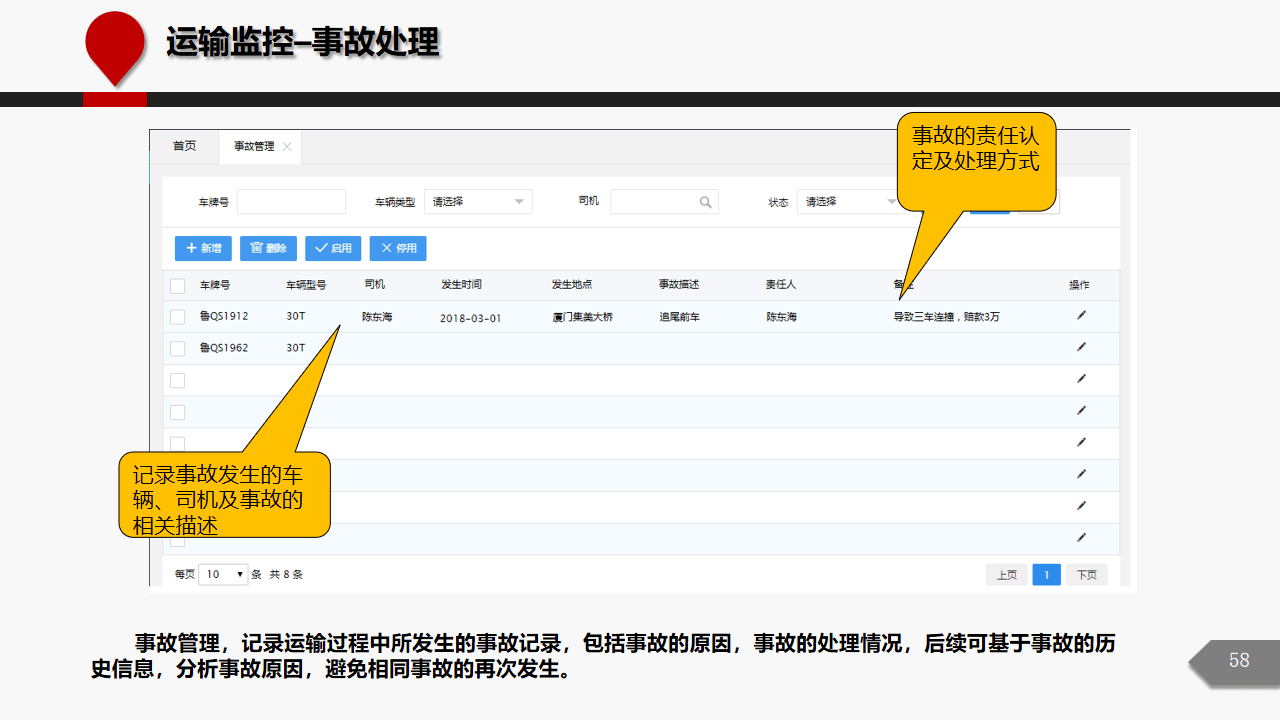Click the 共 8 条 record count text
Image resolution: width=1280 pixels, height=720 pixels.
click(x=286, y=575)
